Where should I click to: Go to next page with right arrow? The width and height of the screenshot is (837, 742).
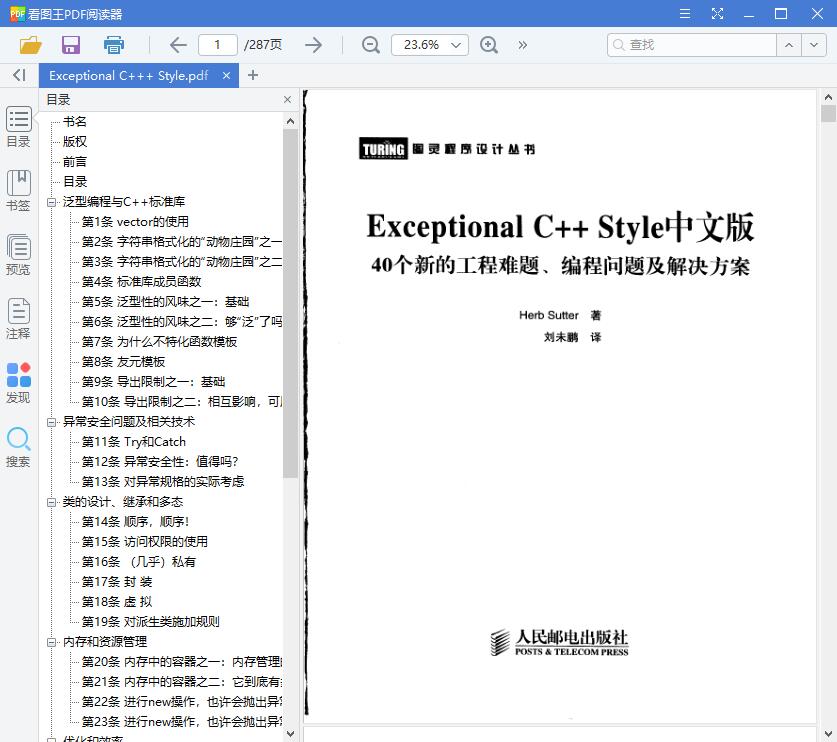[313, 45]
